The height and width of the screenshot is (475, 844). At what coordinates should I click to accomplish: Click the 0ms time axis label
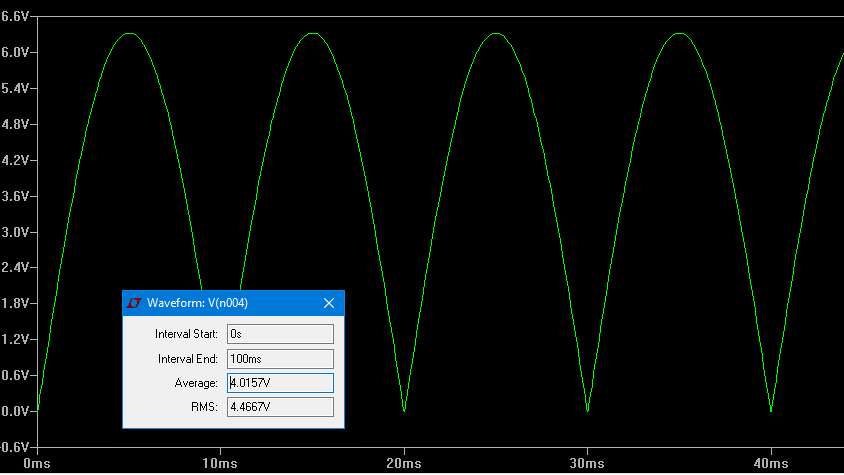[x=37, y=464]
